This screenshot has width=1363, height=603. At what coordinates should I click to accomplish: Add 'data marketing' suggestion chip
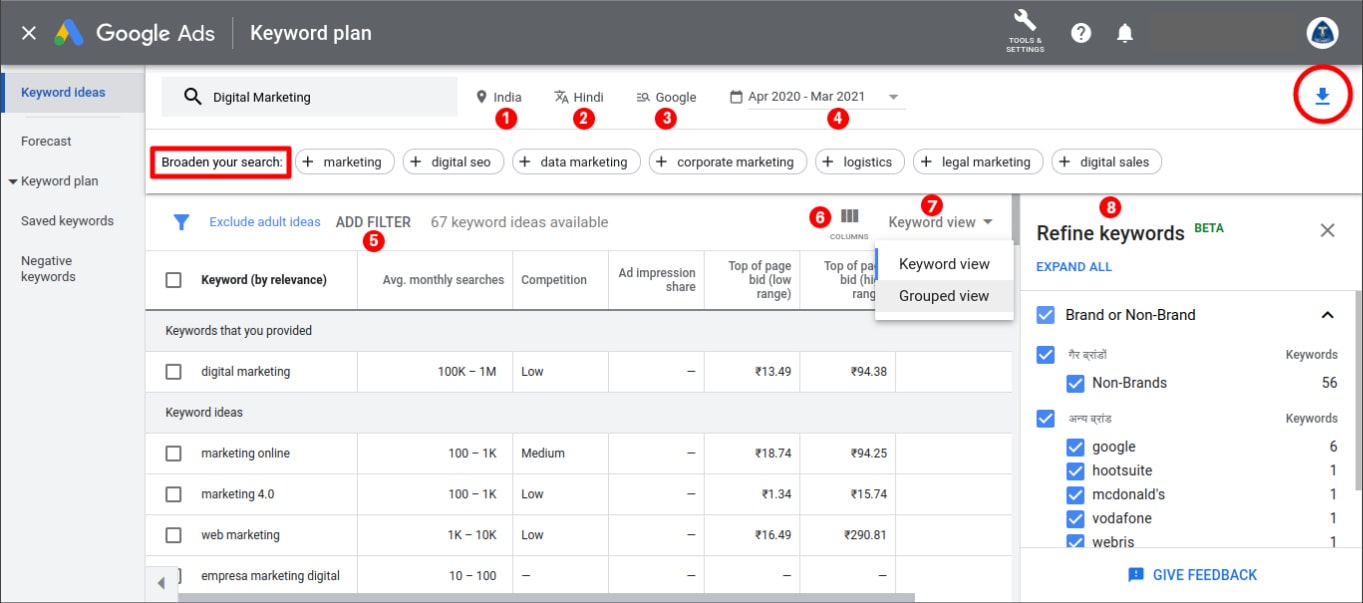tap(576, 162)
